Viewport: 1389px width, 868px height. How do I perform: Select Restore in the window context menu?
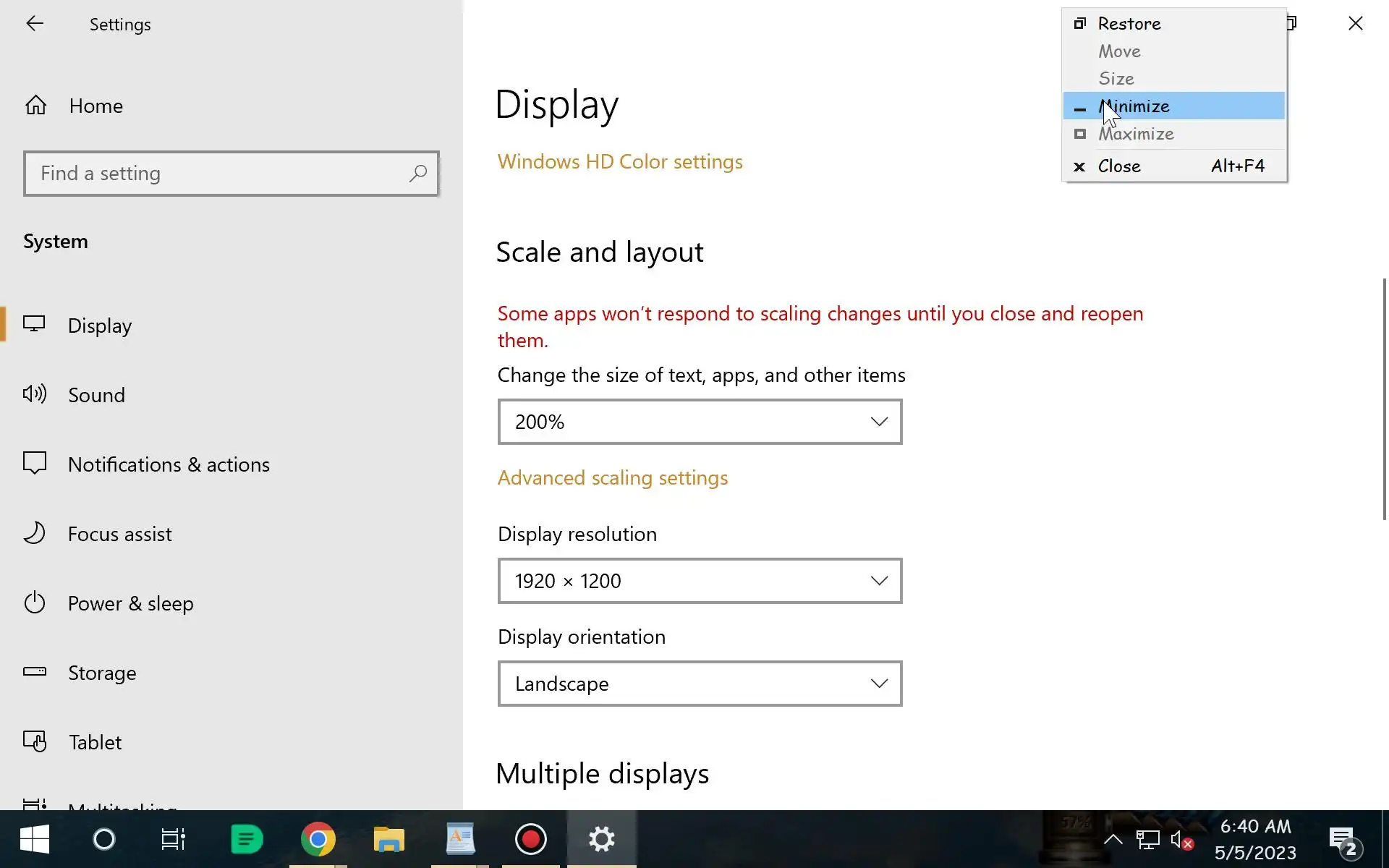1129,24
